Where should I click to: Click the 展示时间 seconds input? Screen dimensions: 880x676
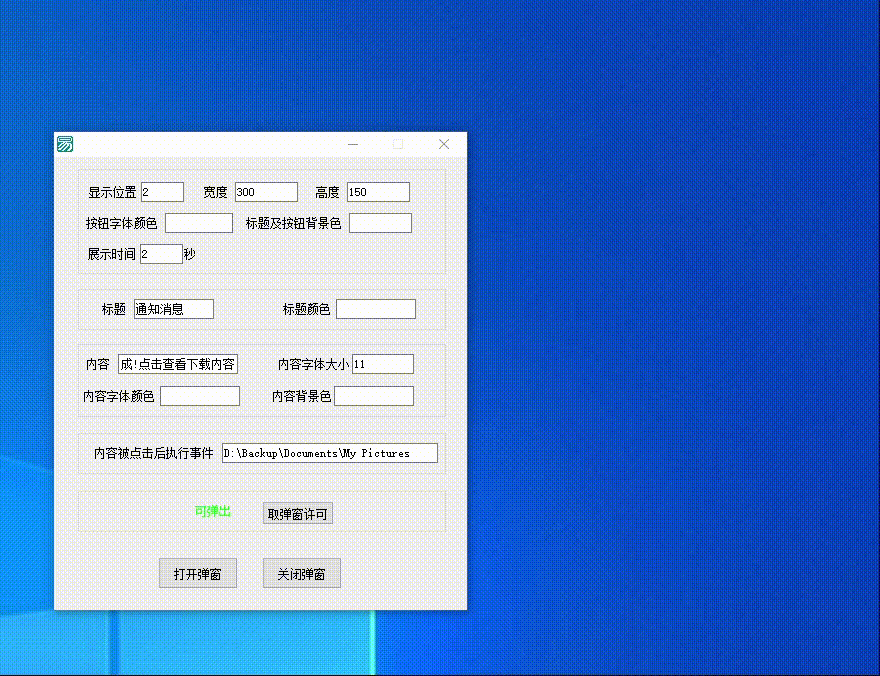point(161,254)
